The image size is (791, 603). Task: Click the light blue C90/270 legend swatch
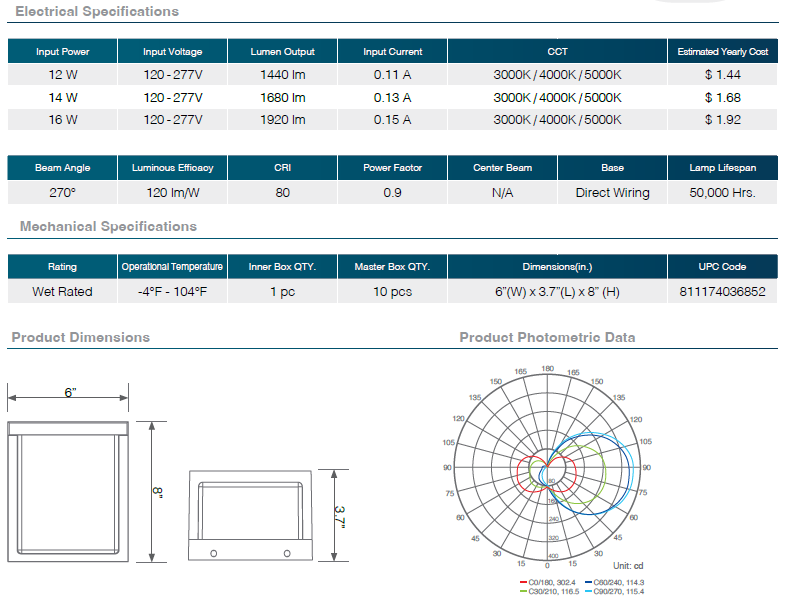tap(587, 592)
